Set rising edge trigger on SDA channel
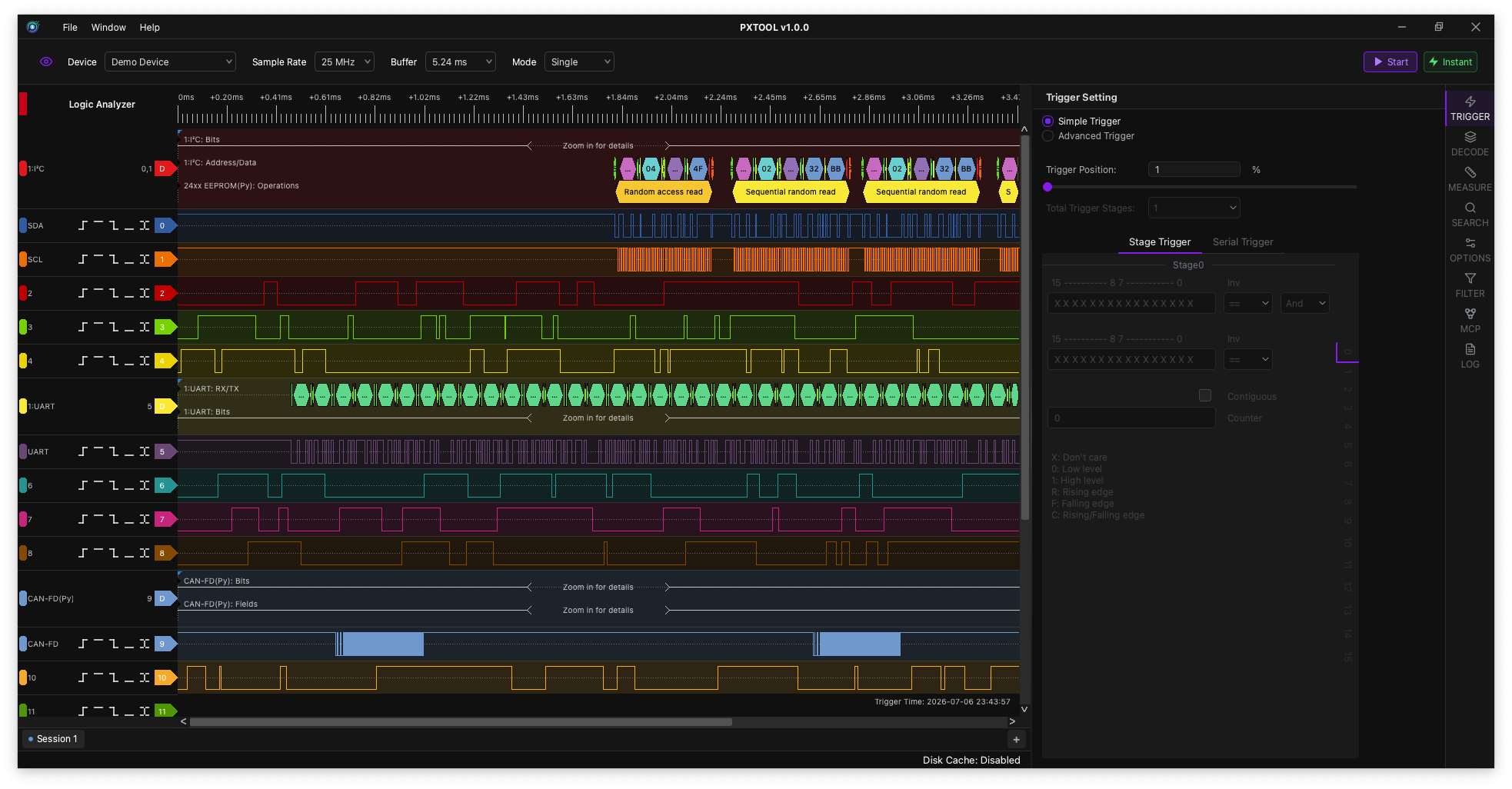 click(83, 225)
